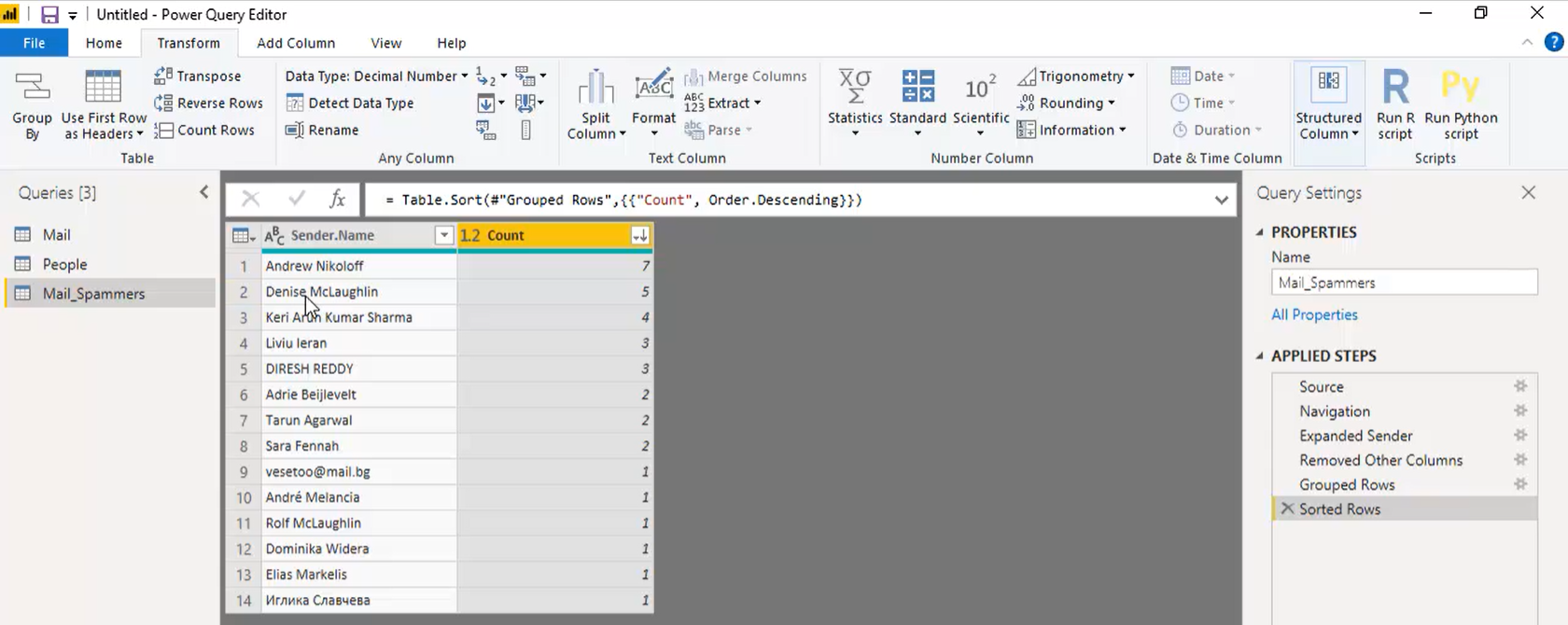Collapse the PROPERTIES section
Screen dimensions: 1568x625
(x=1260, y=232)
